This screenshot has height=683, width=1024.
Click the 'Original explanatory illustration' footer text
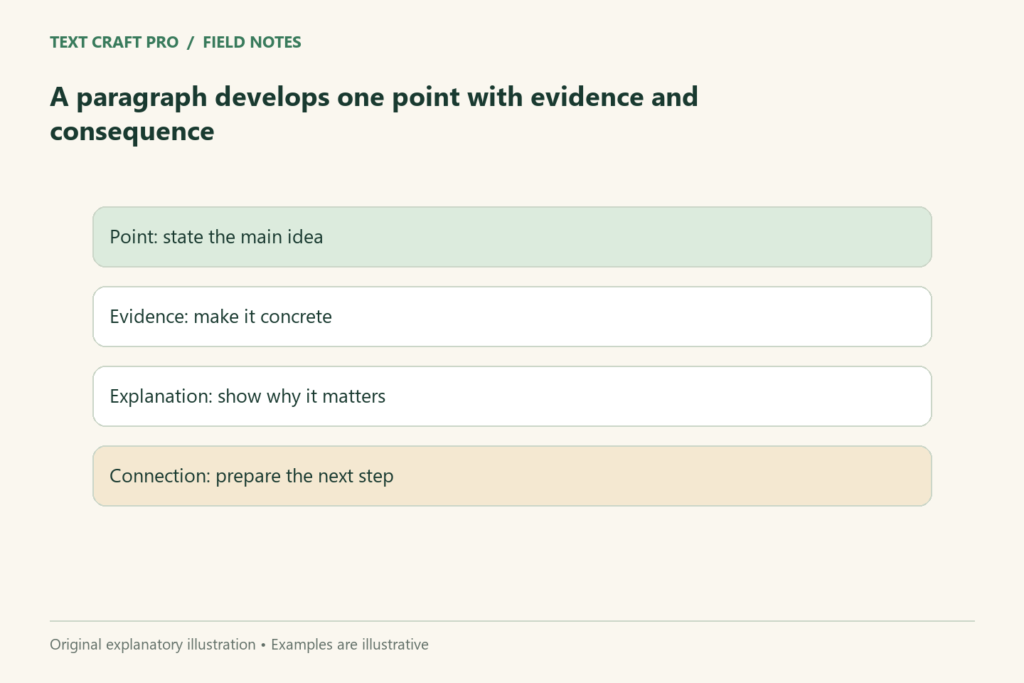(153, 644)
